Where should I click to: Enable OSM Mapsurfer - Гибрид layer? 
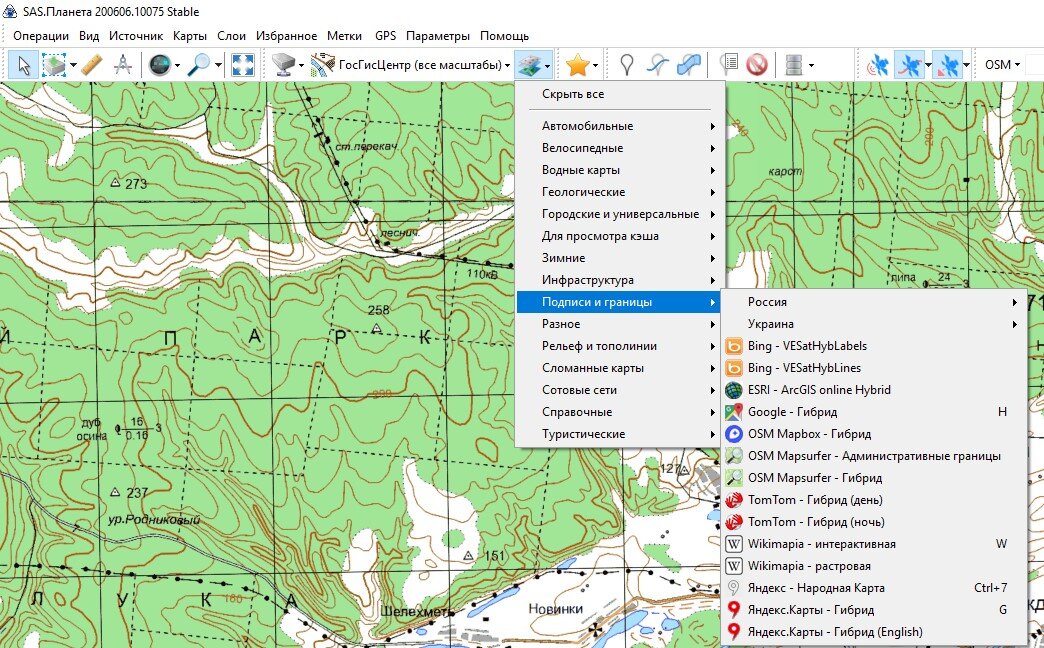874,478
